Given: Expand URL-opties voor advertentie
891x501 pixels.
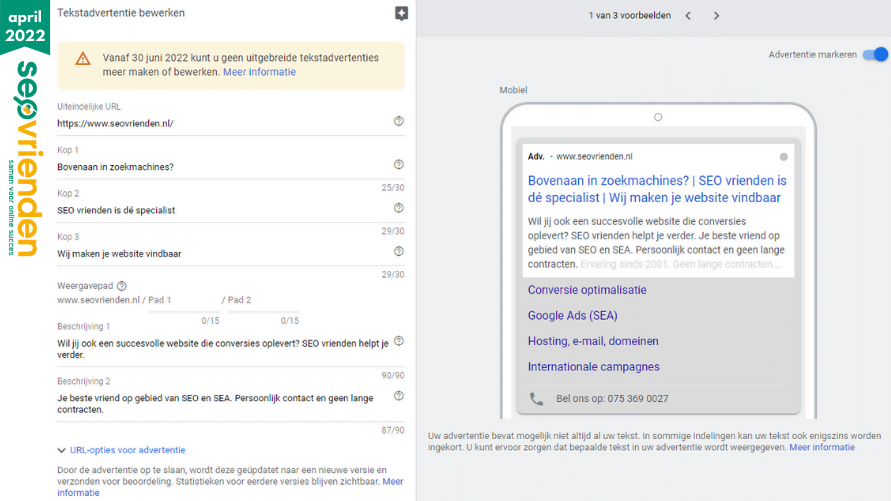Looking at the screenshot, I should [x=121, y=450].
